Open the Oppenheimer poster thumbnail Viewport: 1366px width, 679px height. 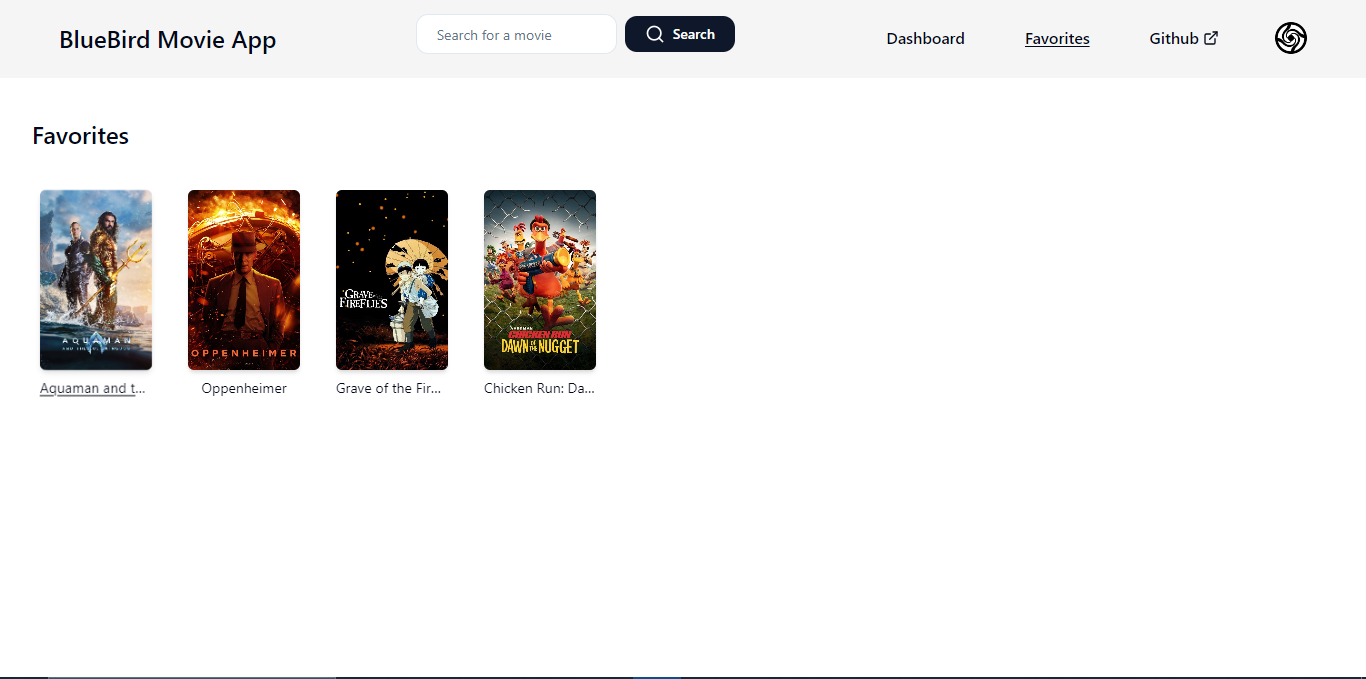pos(244,280)
